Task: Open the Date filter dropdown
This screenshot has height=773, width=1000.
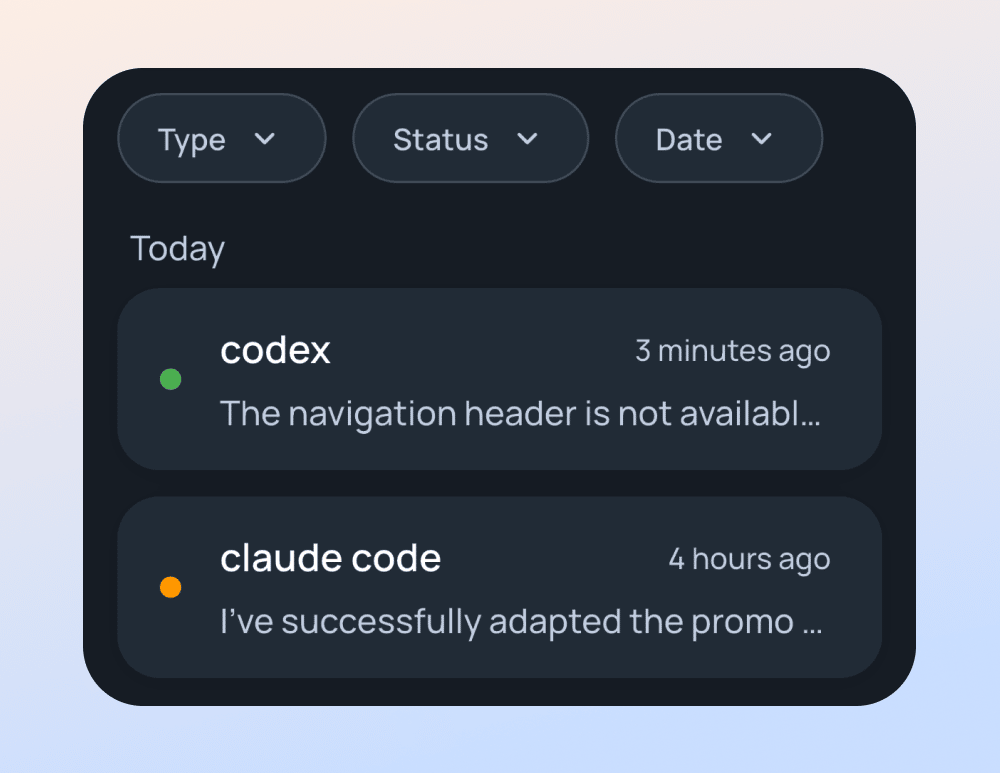Action: pyautogui.click(x=718, y=138)
